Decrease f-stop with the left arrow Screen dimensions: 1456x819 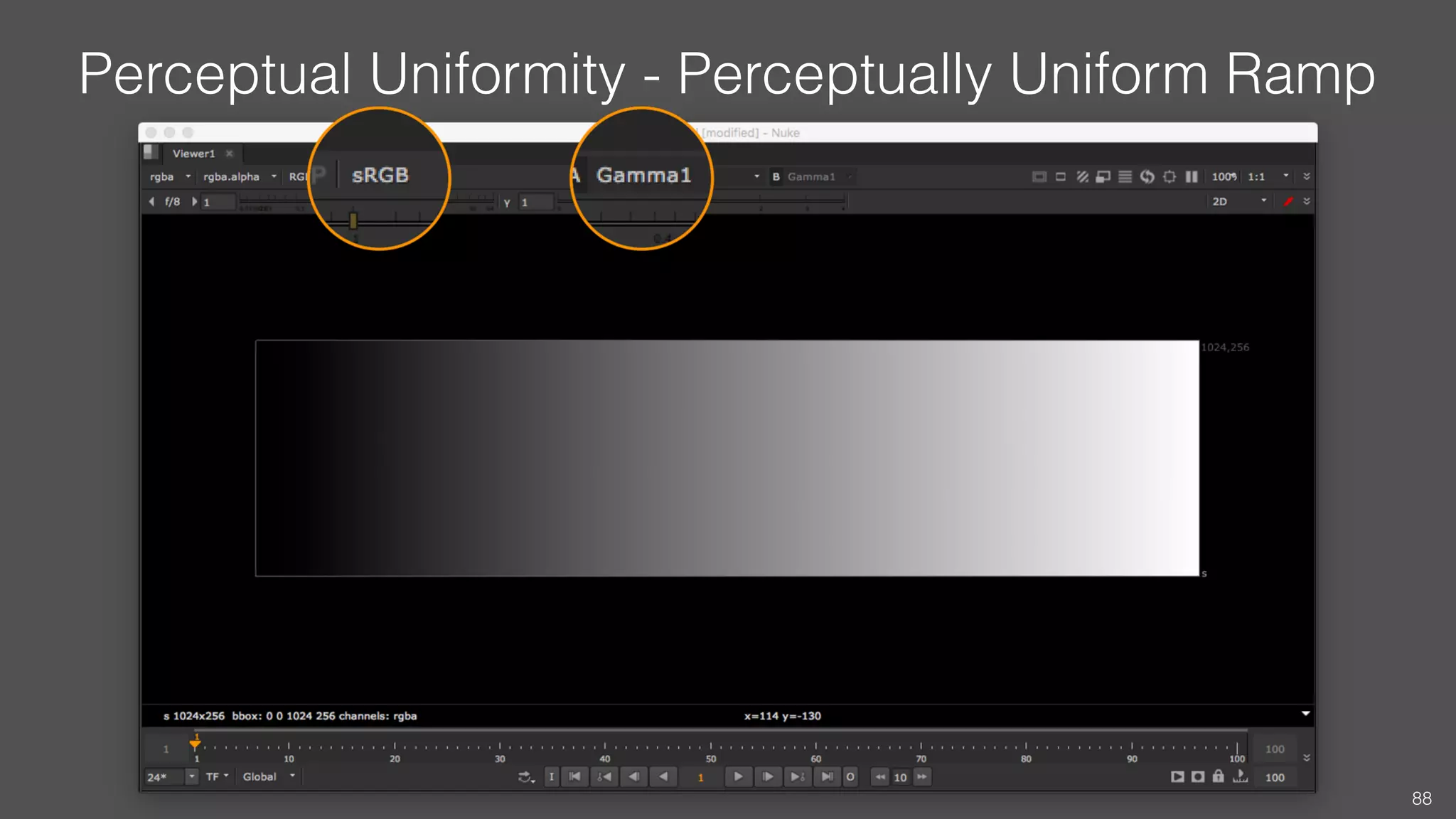coord(151,202)
